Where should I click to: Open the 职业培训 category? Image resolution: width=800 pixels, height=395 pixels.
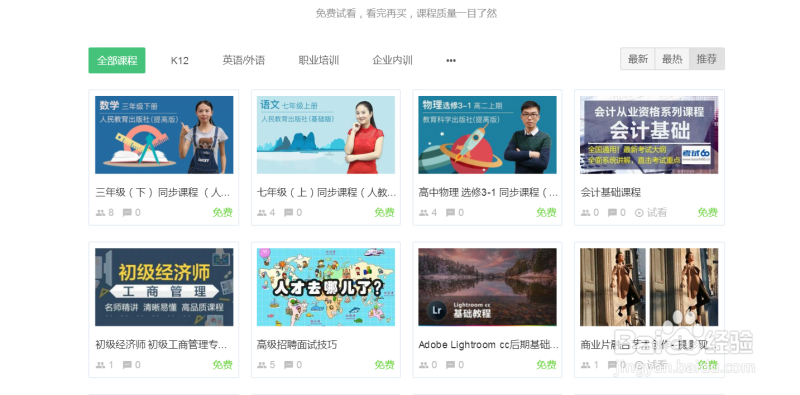click(x=318, y=60)
